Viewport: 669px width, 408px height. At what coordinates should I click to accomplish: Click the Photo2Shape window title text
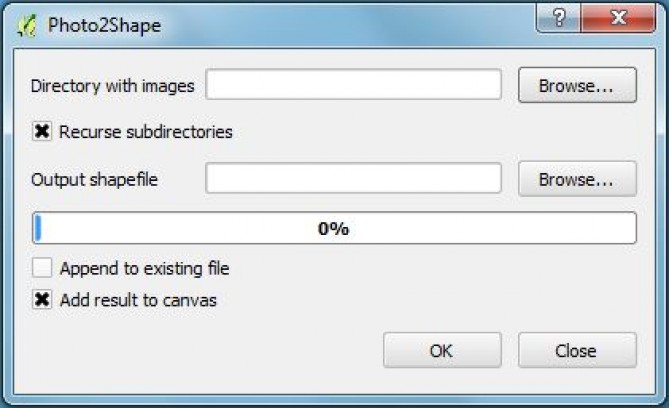[x=104, y=26]
